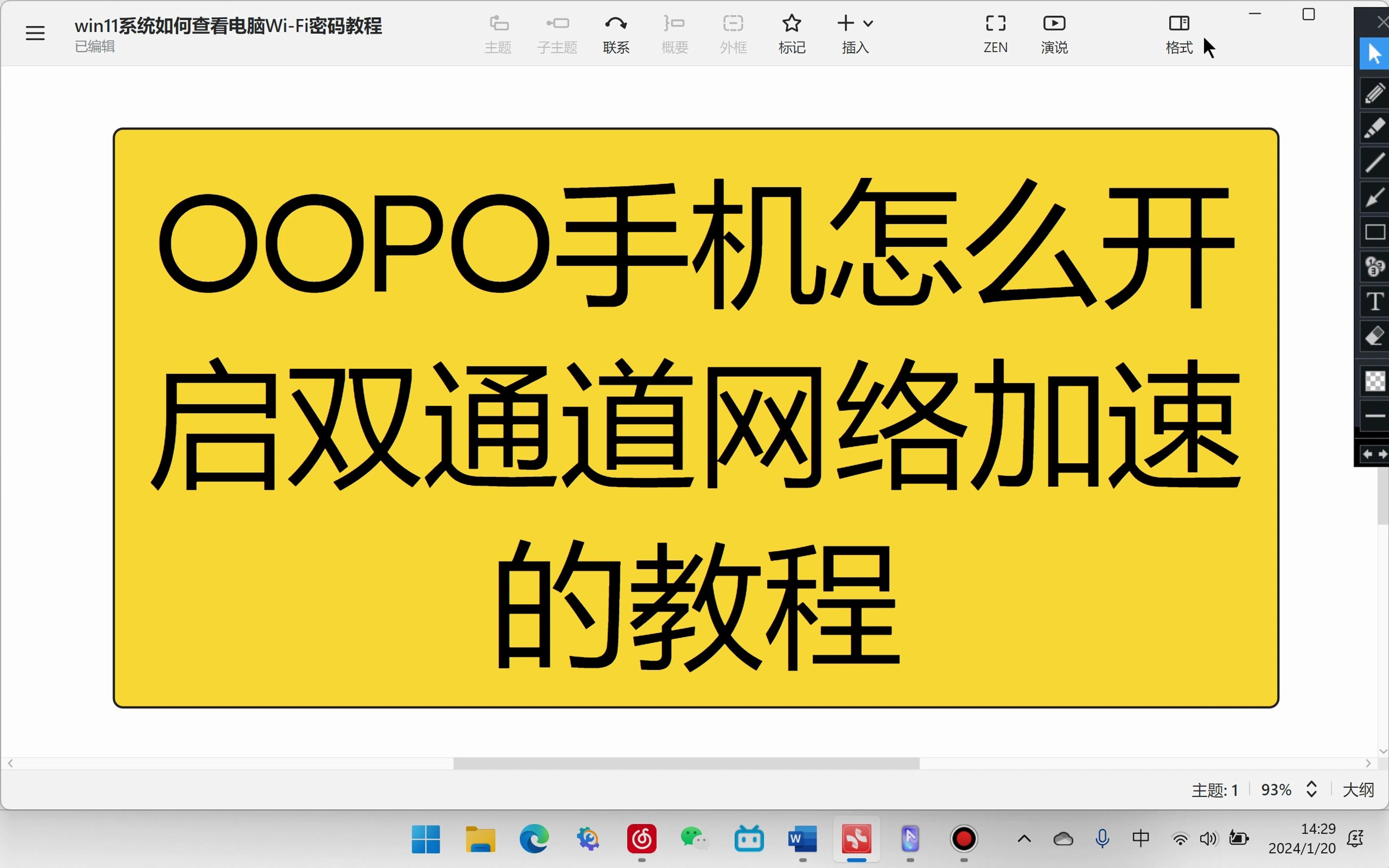Open the 标记 marker star tool

pyautogui.click(x=791, y=35)
